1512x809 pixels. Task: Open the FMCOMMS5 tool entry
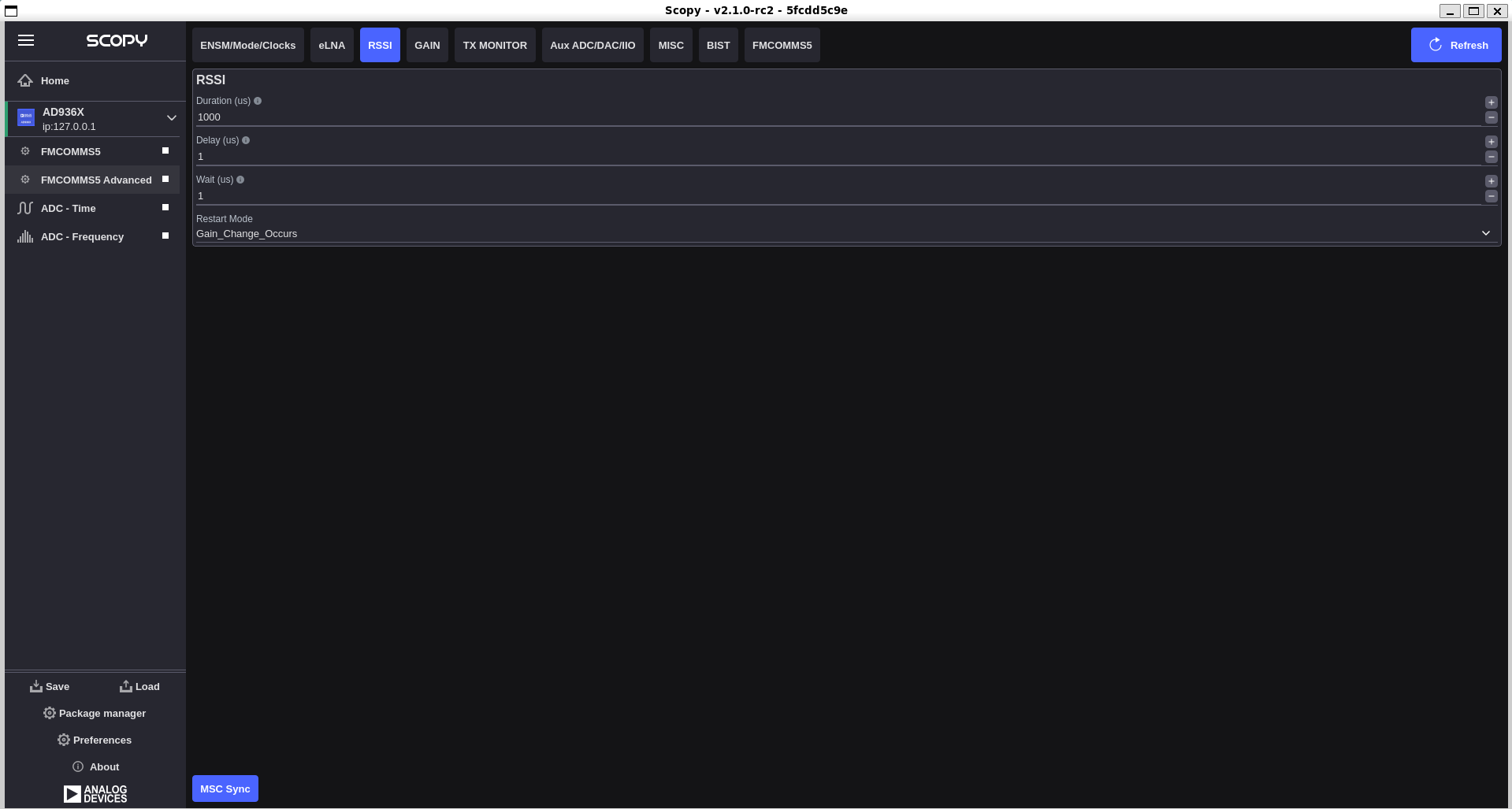pyautogui.click(x=93, y=151)
